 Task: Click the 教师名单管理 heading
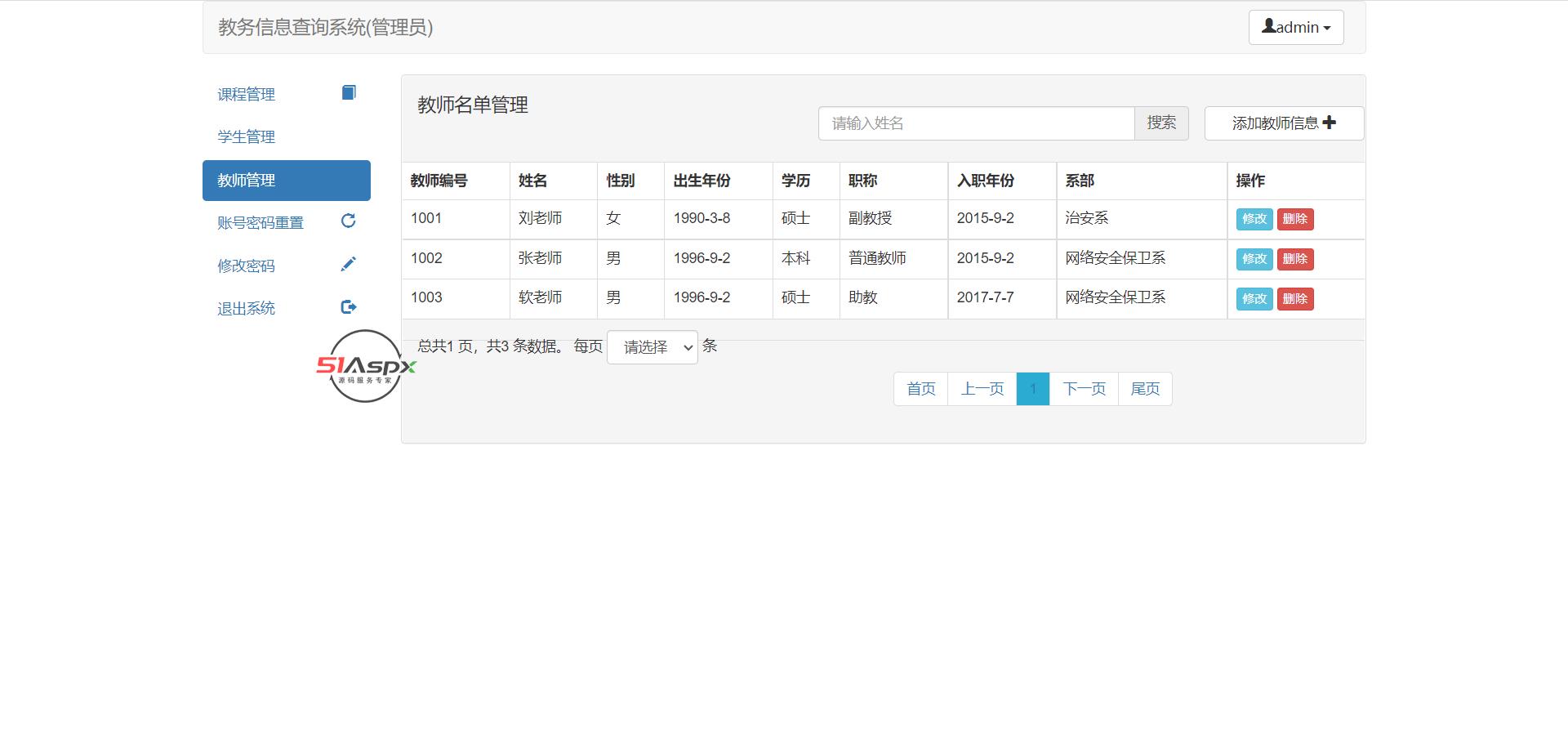[x=473, y=105]
